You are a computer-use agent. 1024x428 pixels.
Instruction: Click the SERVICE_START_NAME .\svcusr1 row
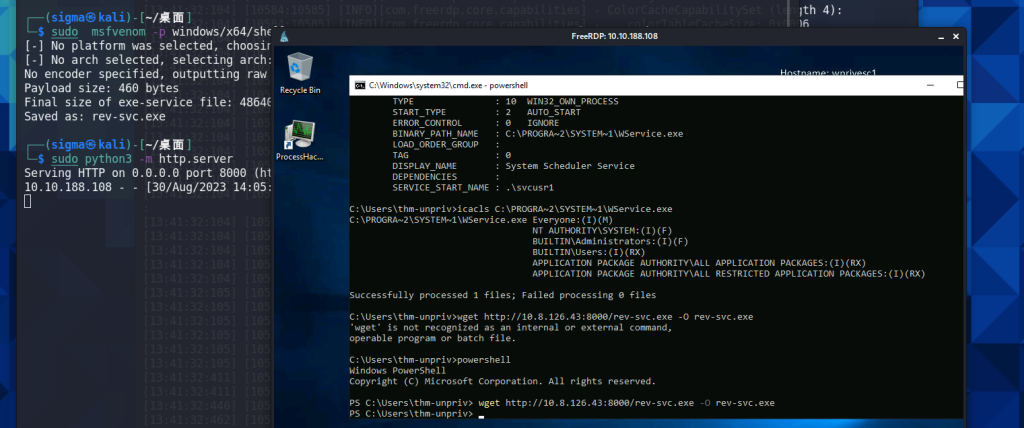(473, 188)
